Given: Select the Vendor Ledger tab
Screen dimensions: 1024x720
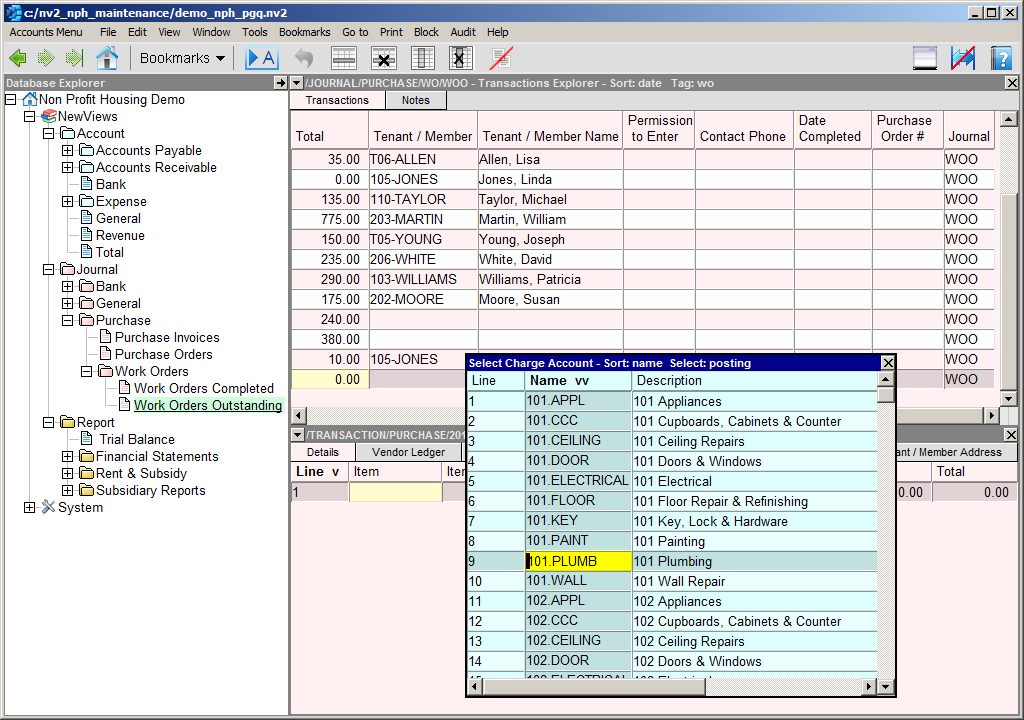Looking at the screenshot, I should pyautogui.click(x=408, y=452).
